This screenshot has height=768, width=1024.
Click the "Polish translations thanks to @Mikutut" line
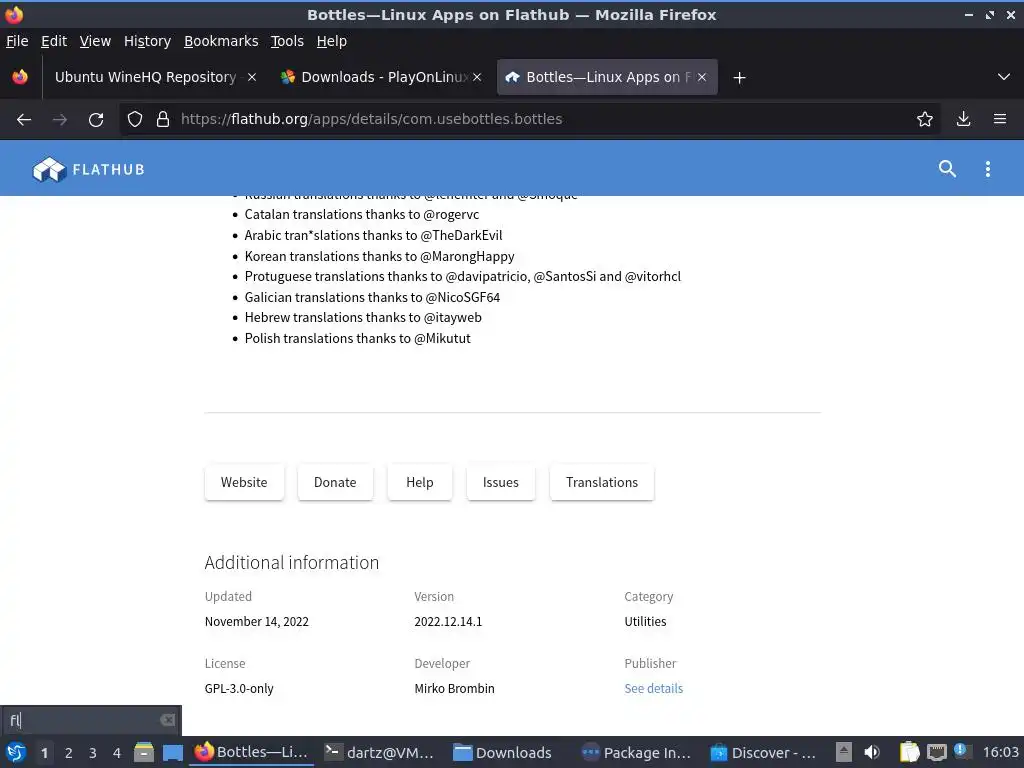[x=357, y=338]
